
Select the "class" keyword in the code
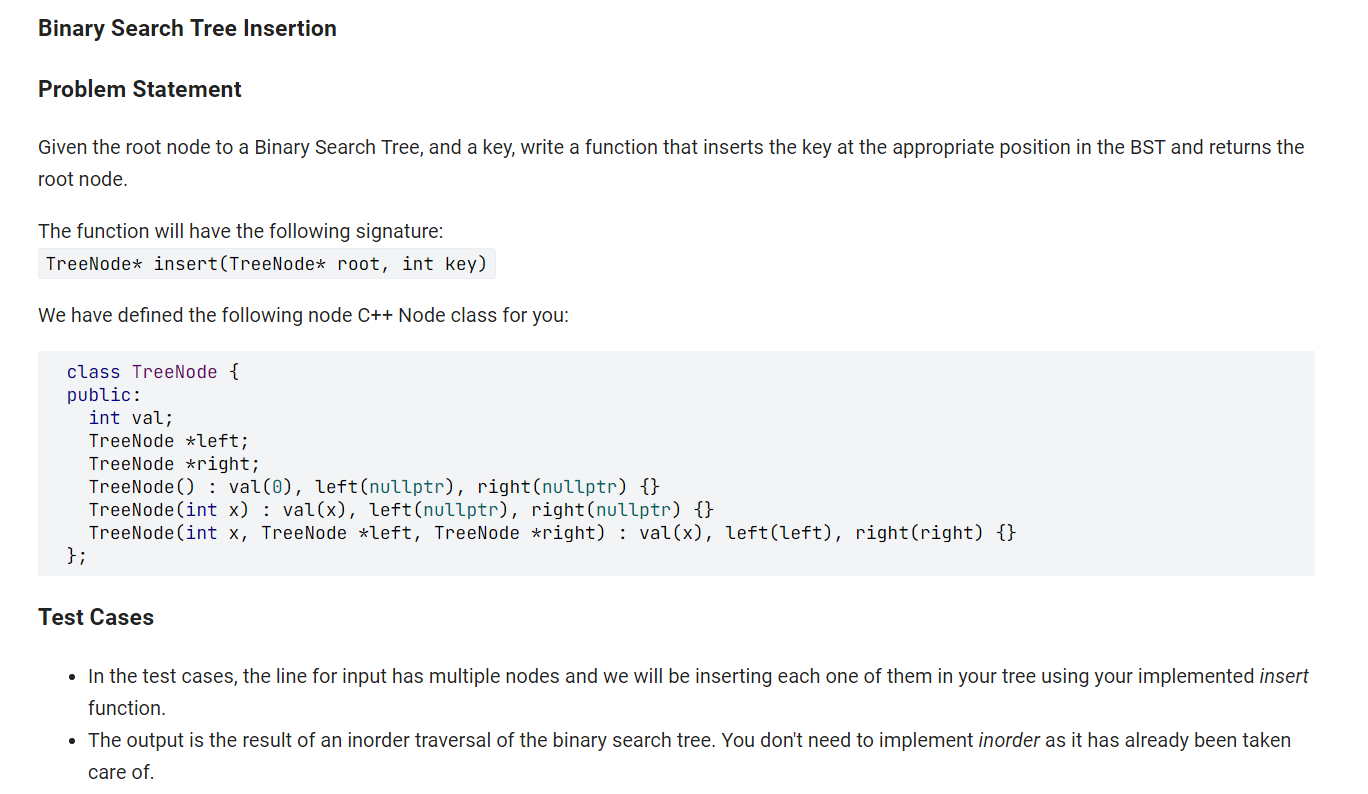tap(93, 371)
